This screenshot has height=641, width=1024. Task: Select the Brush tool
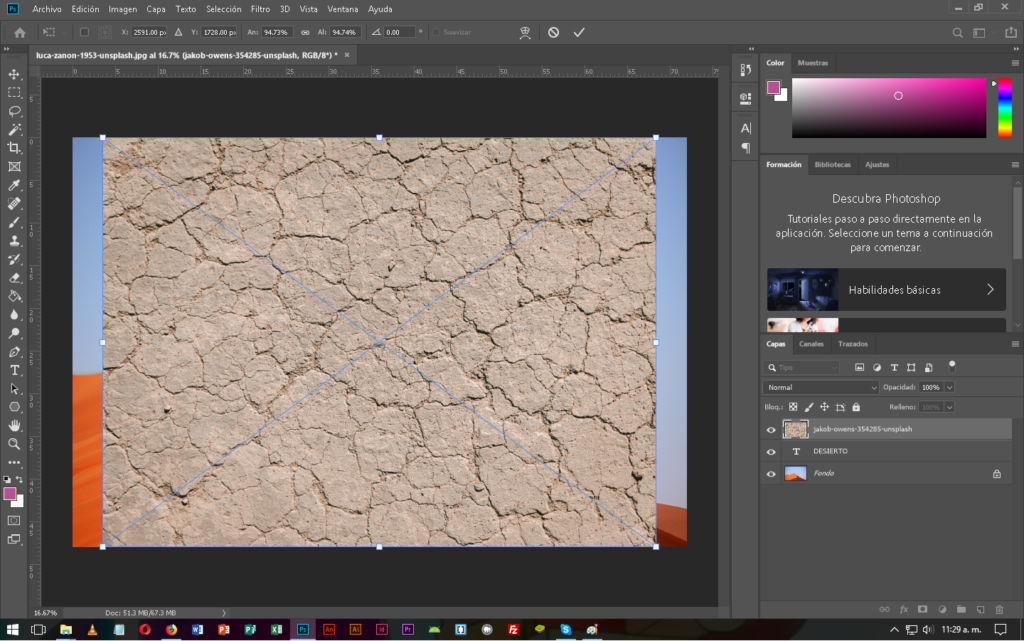[14, 223]
